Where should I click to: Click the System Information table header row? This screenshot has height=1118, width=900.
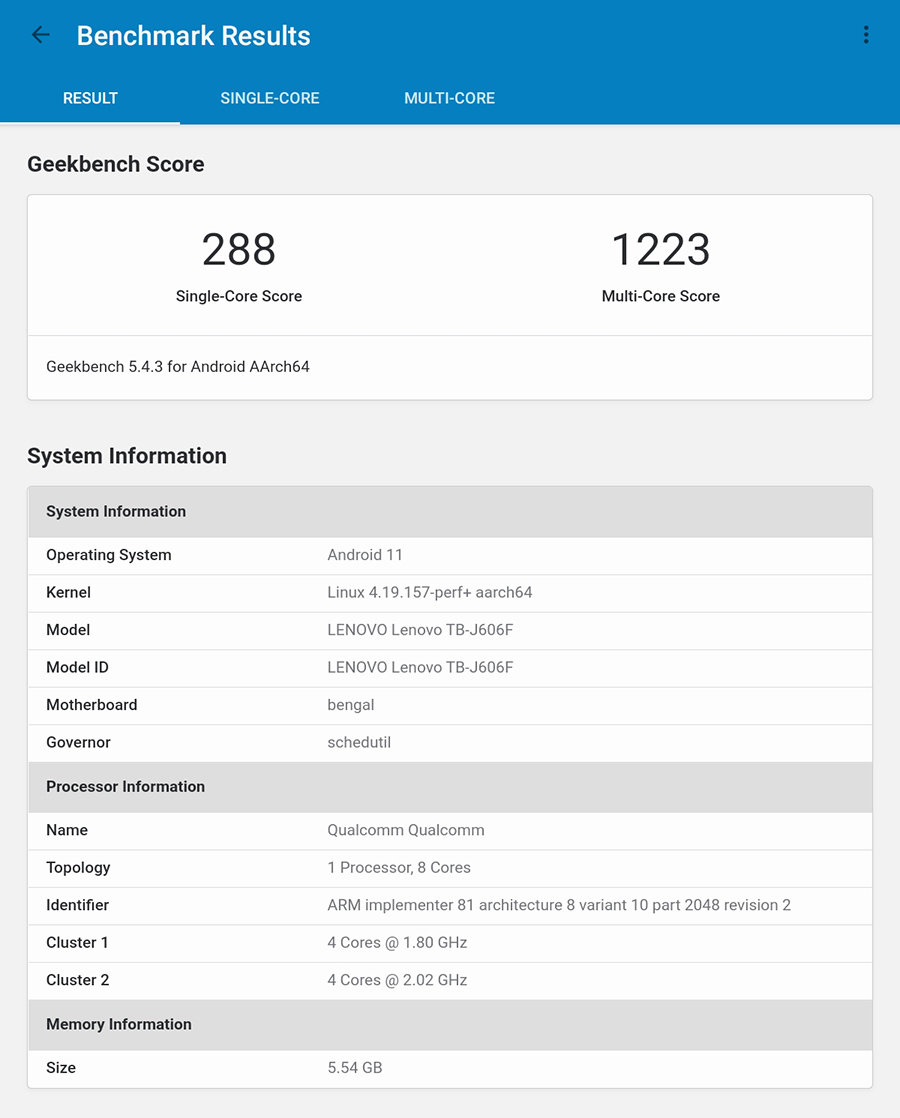click(x=450, y=512)
